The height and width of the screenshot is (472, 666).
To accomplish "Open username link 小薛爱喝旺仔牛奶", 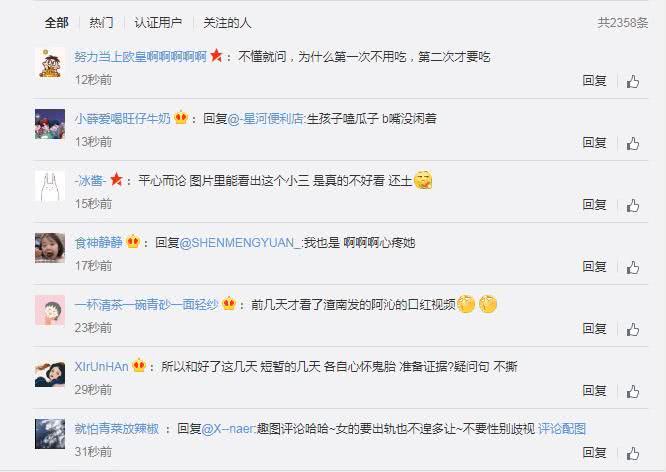I will (x=122, y=119).
